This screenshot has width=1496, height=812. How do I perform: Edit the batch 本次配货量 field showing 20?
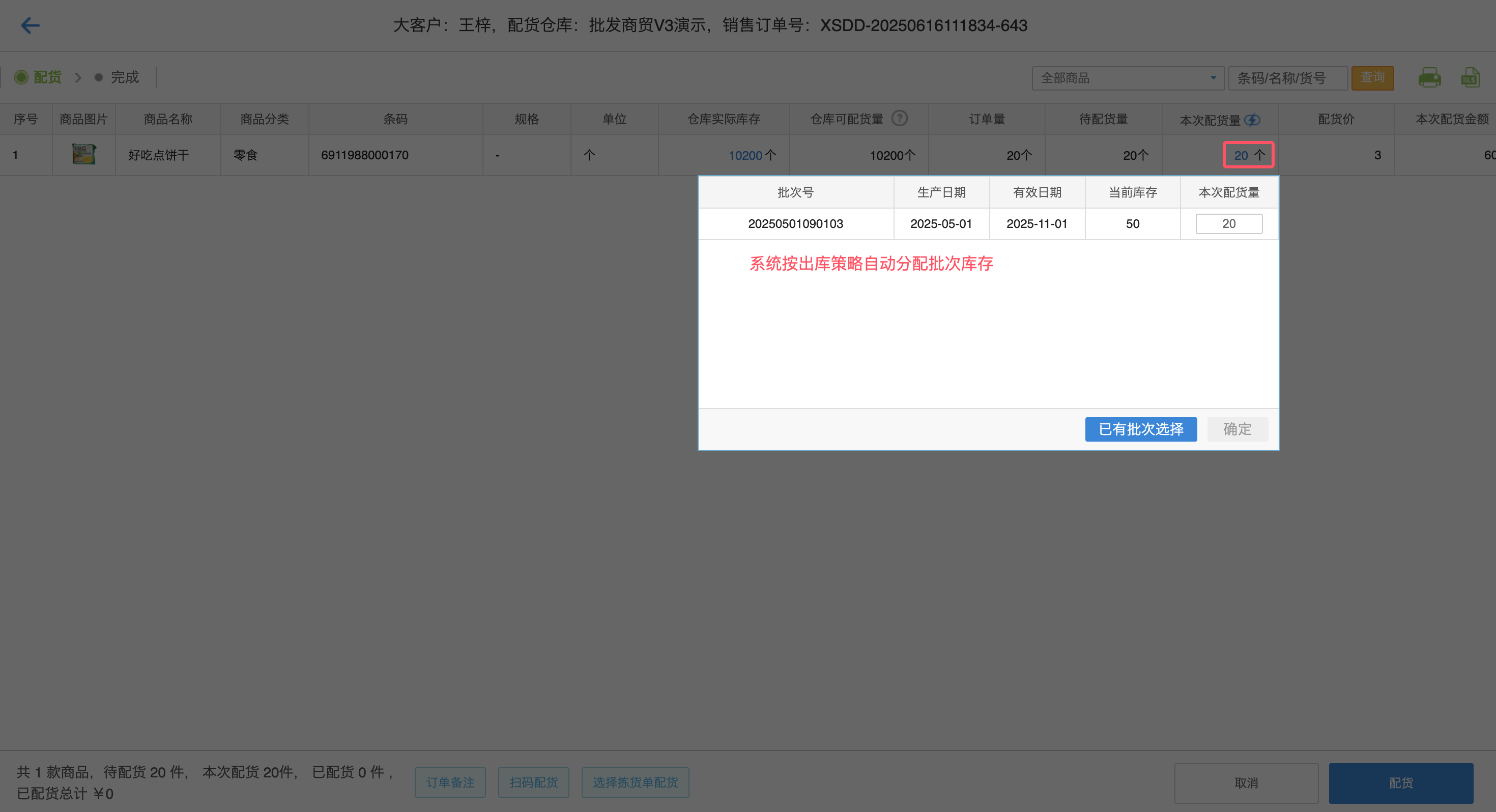(x=1229, y=224)
